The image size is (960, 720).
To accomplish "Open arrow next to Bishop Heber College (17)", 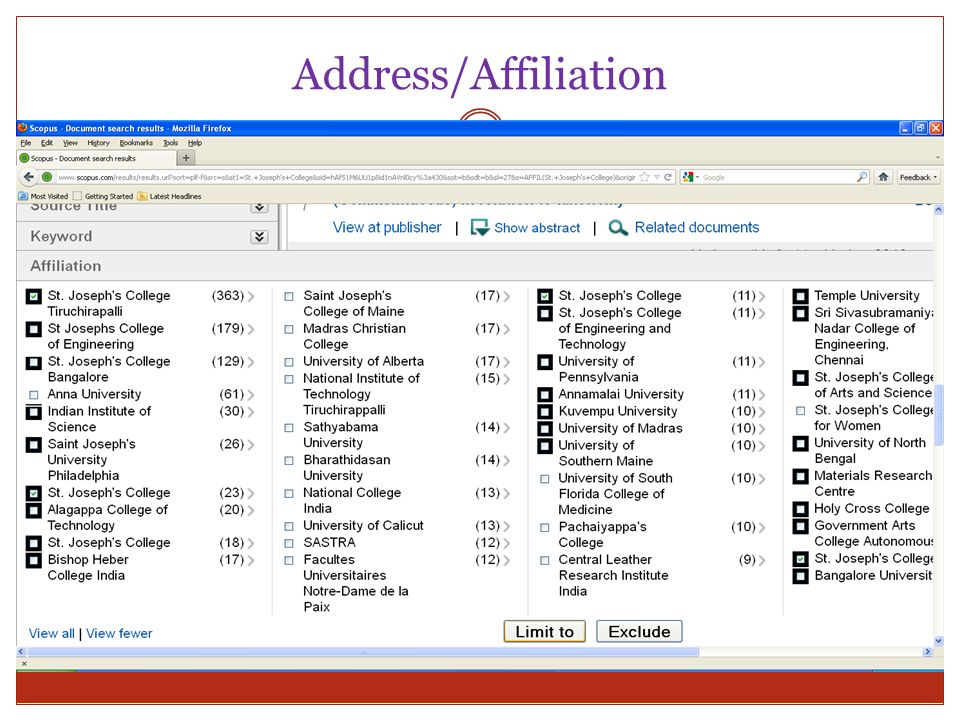I will (250, 560).
